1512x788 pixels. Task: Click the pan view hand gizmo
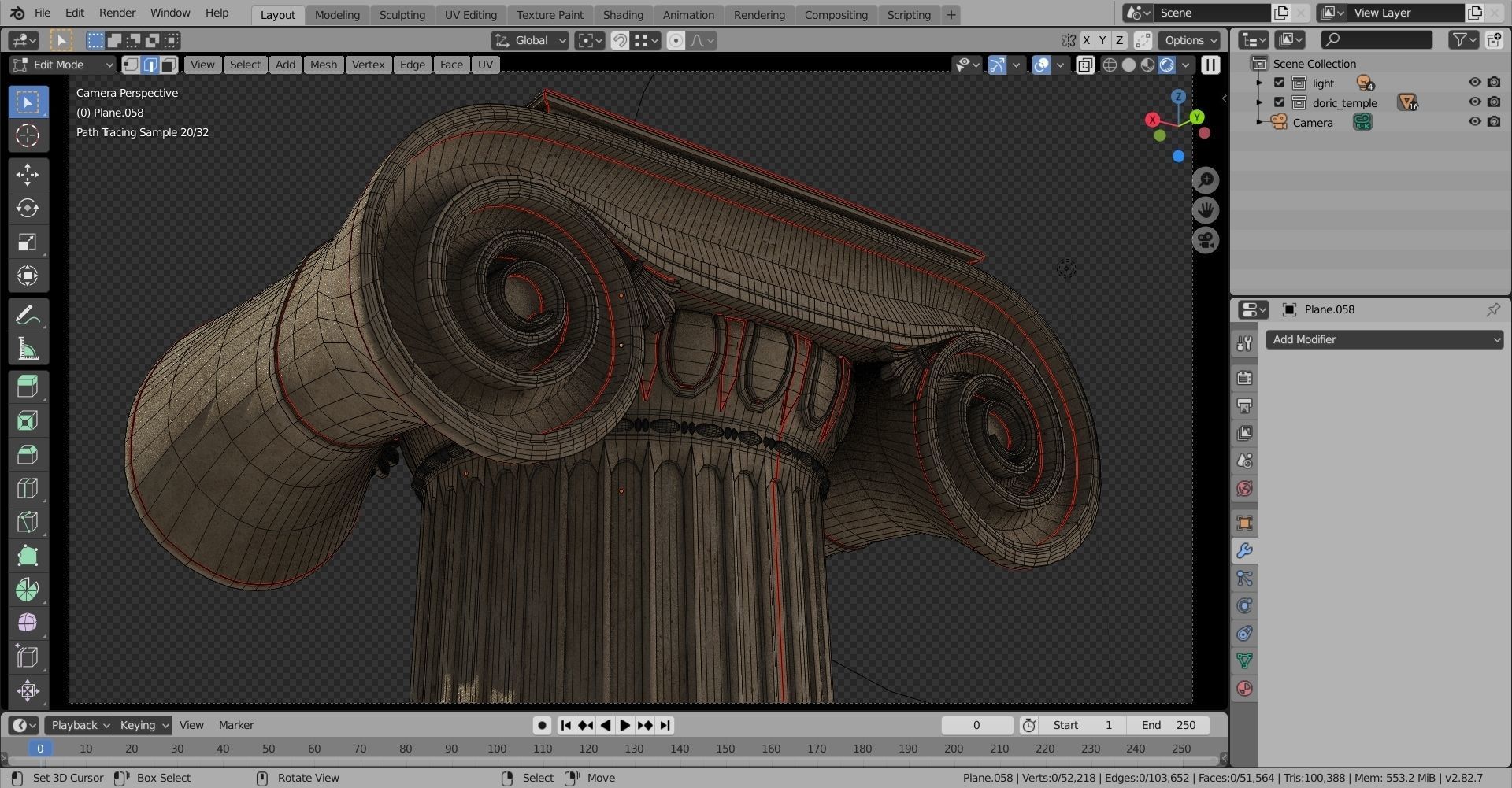[x=1206, y=210]
